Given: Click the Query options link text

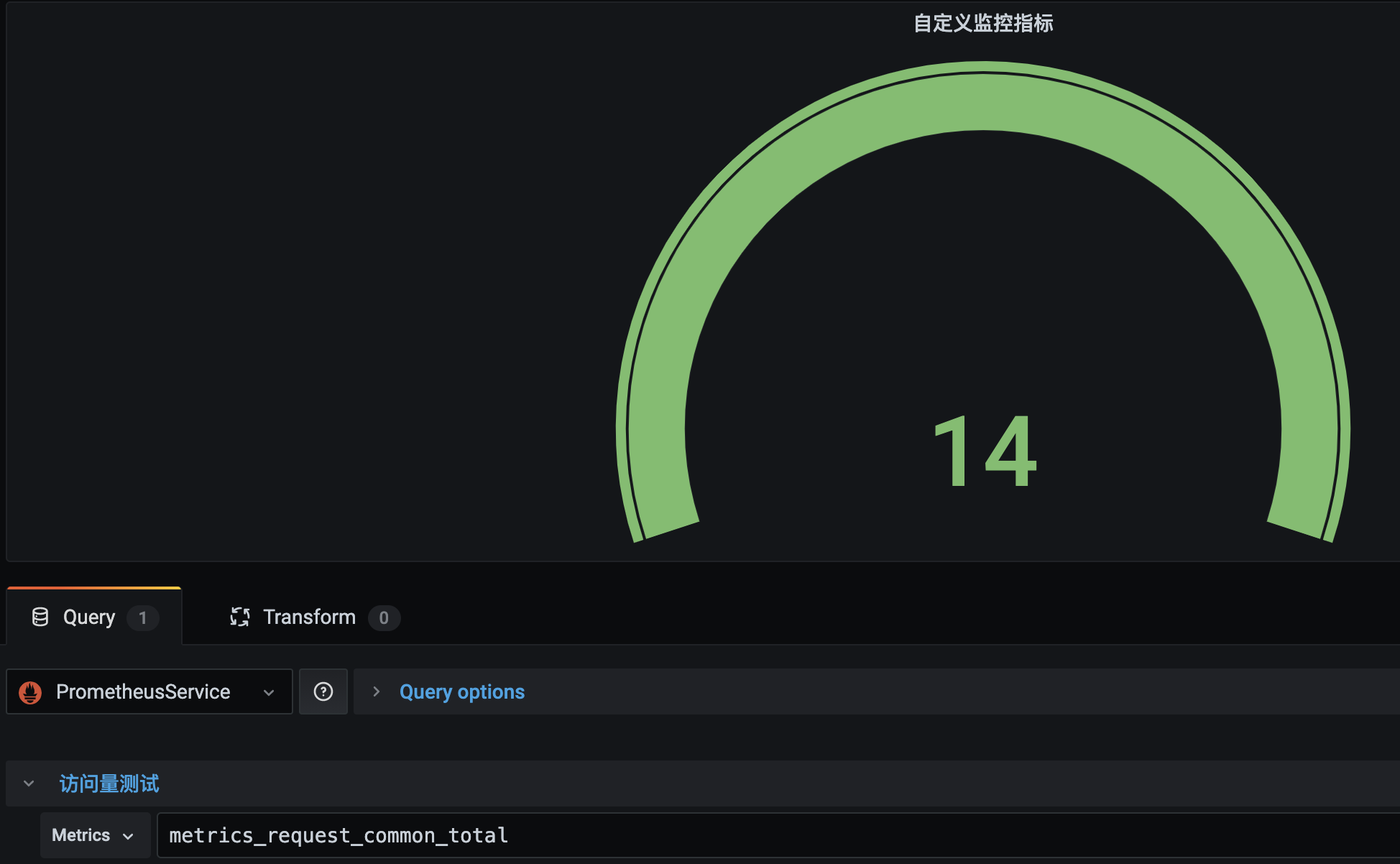Looking at the screenshot, I should point(462,691).
